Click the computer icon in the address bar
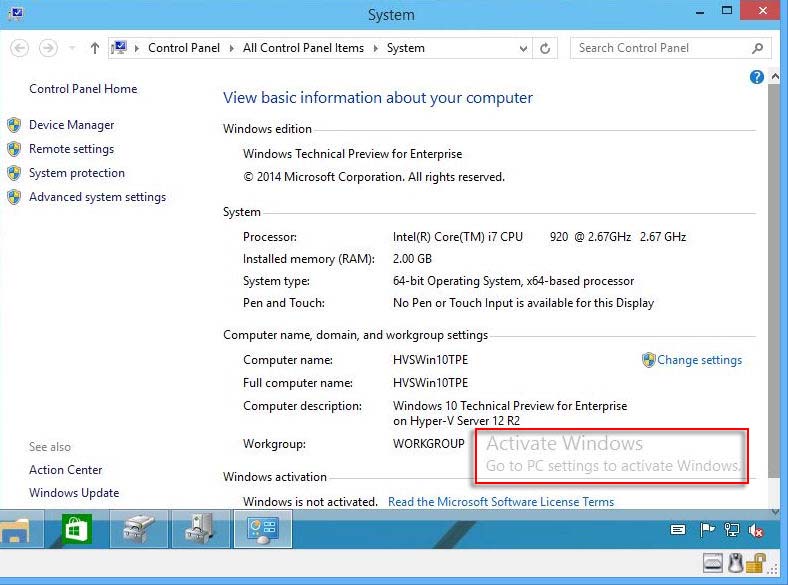The image size is (788, 585). click(119, 48)
